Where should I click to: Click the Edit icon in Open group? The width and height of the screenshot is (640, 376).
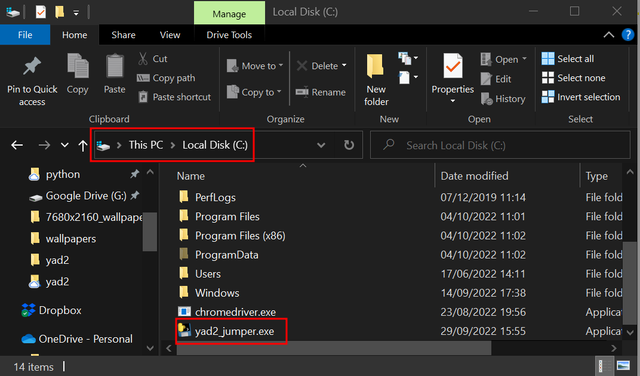point(486,79)
